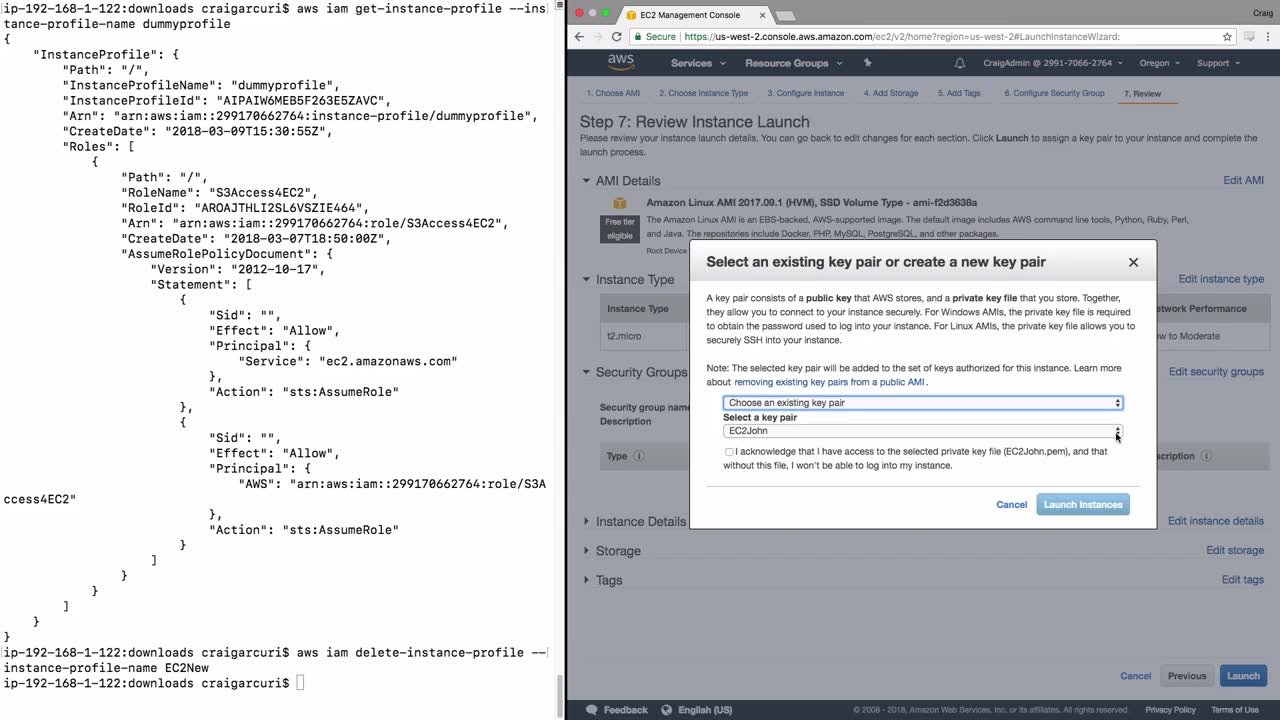
Task: Open 'removing existing key pairs from a public AMI' link
Action: pyautogui.click(x=830, y=382)
